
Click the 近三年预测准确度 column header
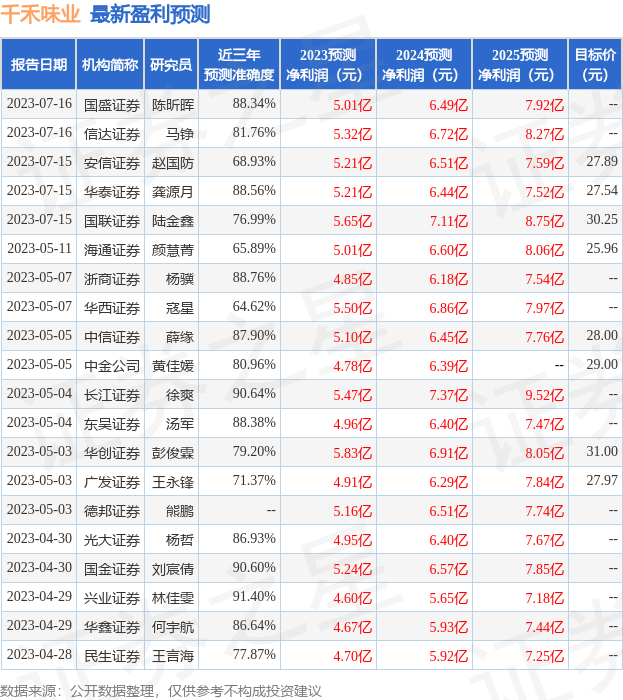239,64
